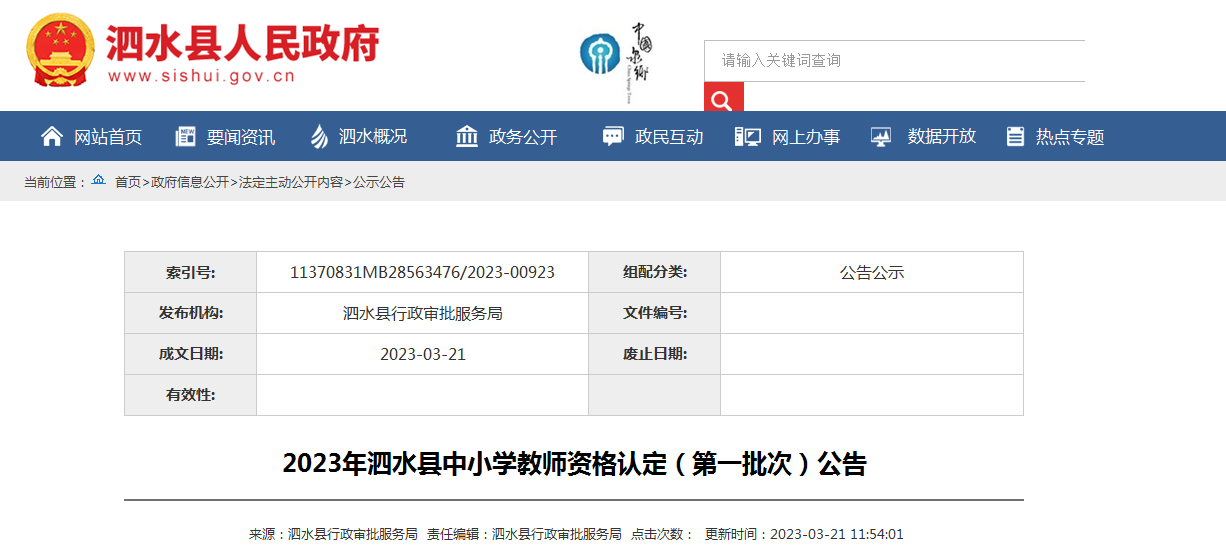Click the national emblem logo
This screenshot has width=1226, height=558.
tap(60, 52)
